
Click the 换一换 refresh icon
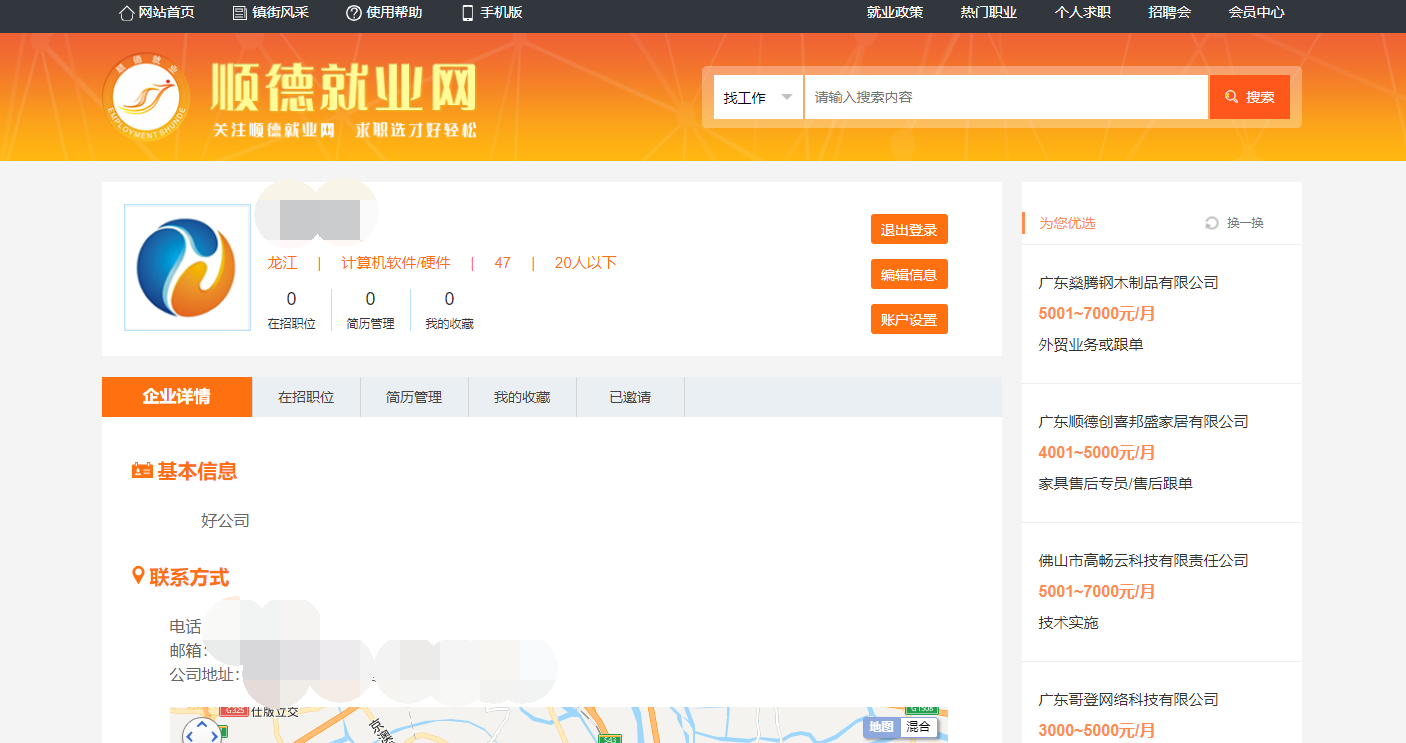coord(1212,223)
